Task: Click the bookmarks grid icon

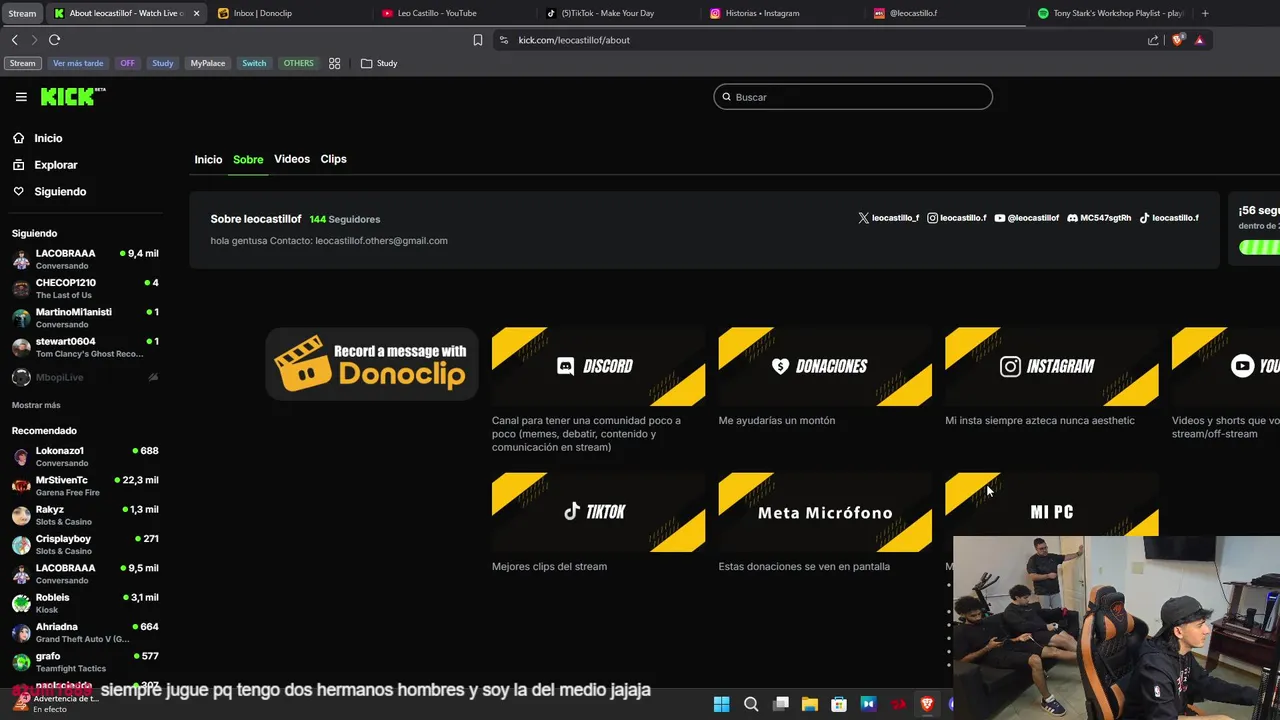Action: click(335, 63)
